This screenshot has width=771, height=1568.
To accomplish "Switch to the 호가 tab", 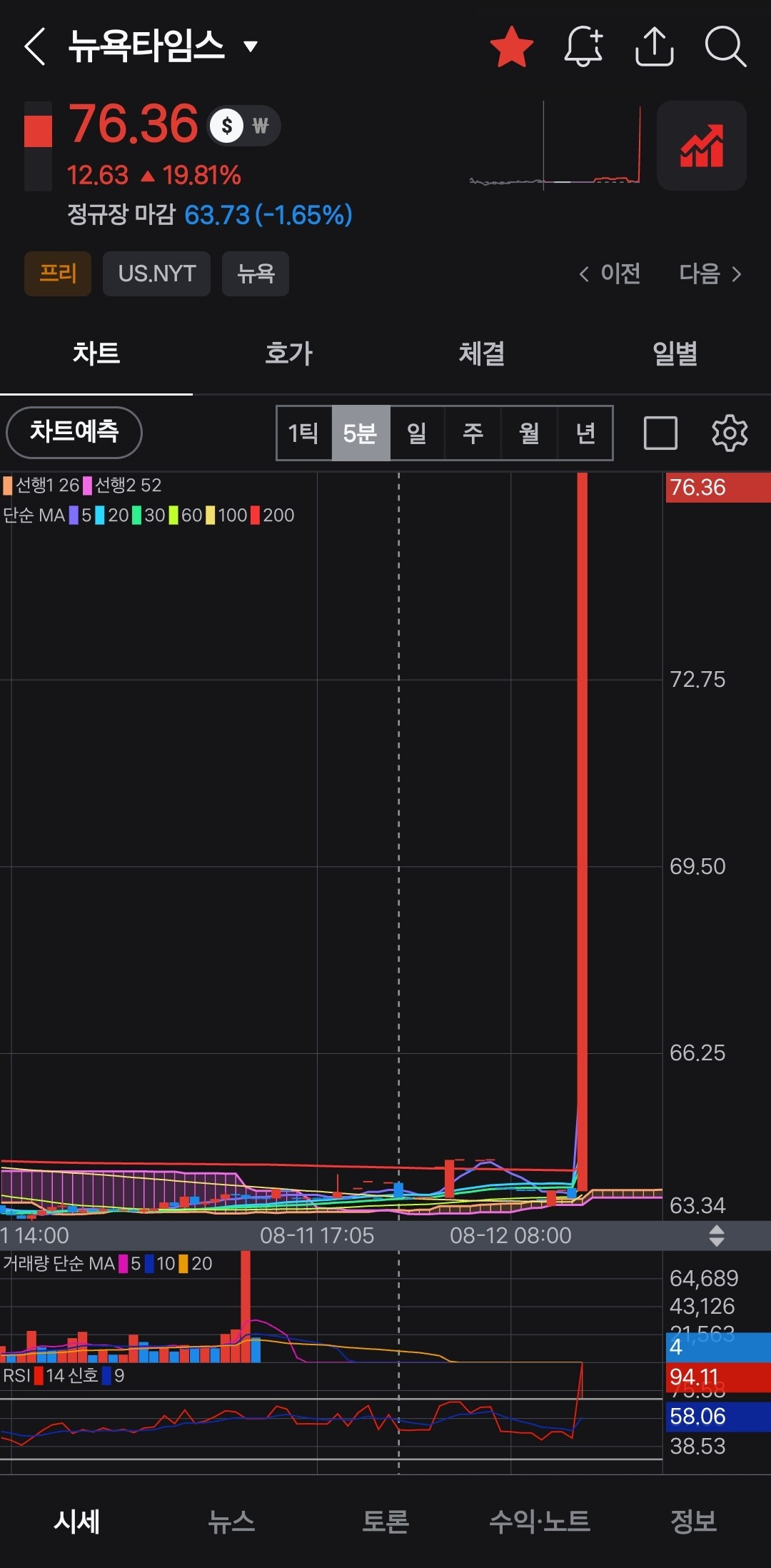I will coord(289,353).
